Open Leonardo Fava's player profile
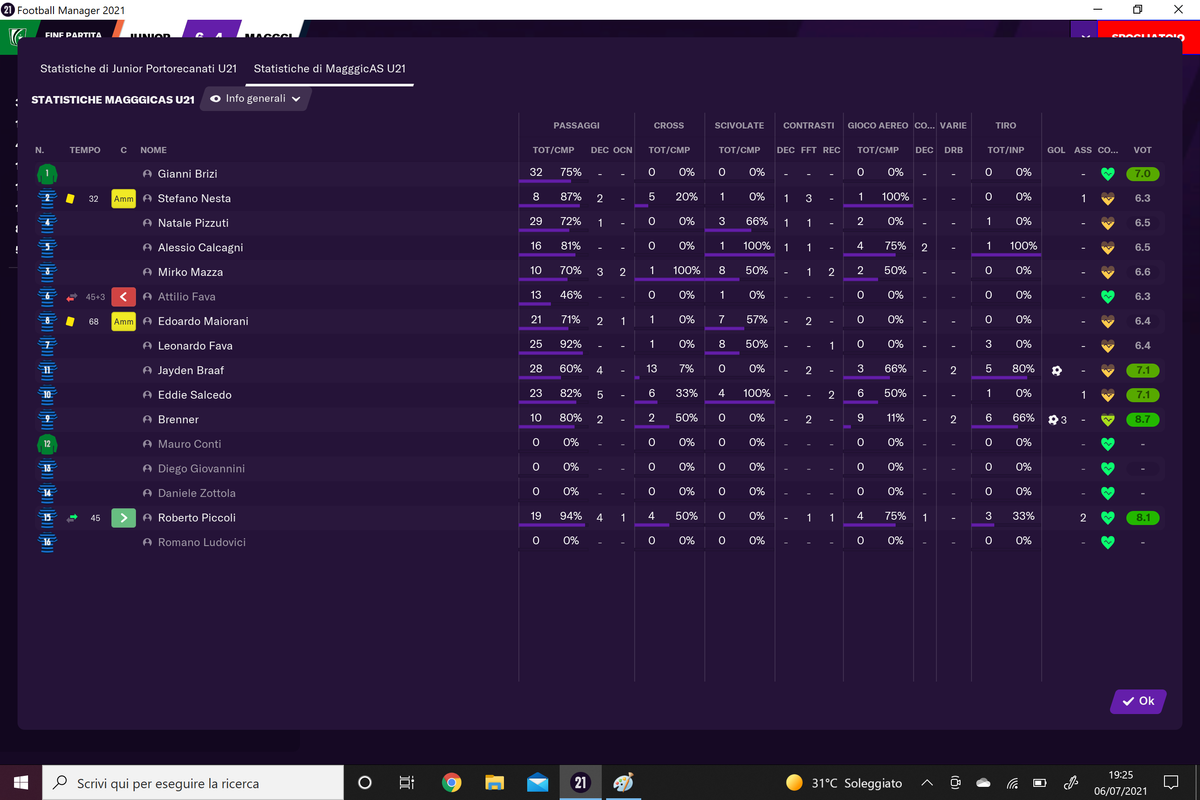 (x=195, y=346)
